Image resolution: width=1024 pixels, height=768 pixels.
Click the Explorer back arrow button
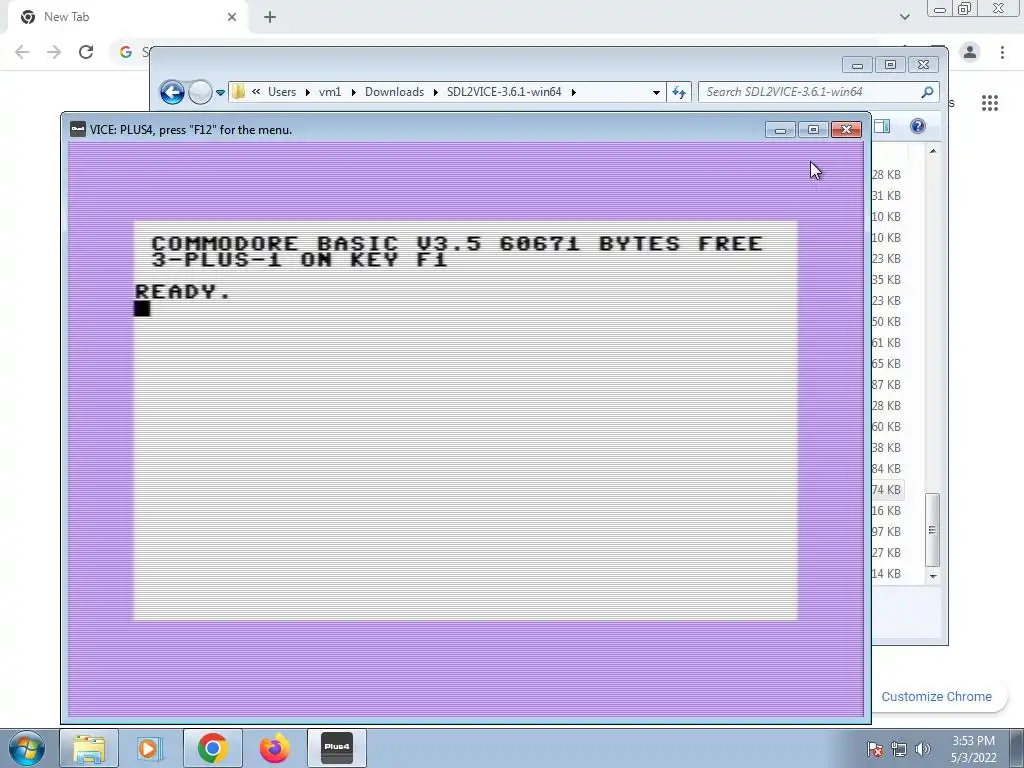coord(172,92)
